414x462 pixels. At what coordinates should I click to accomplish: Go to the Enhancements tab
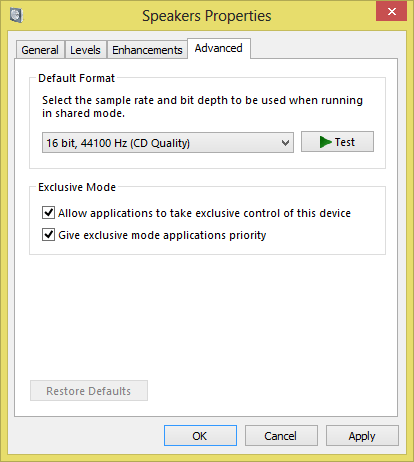[x=147, y=50]
